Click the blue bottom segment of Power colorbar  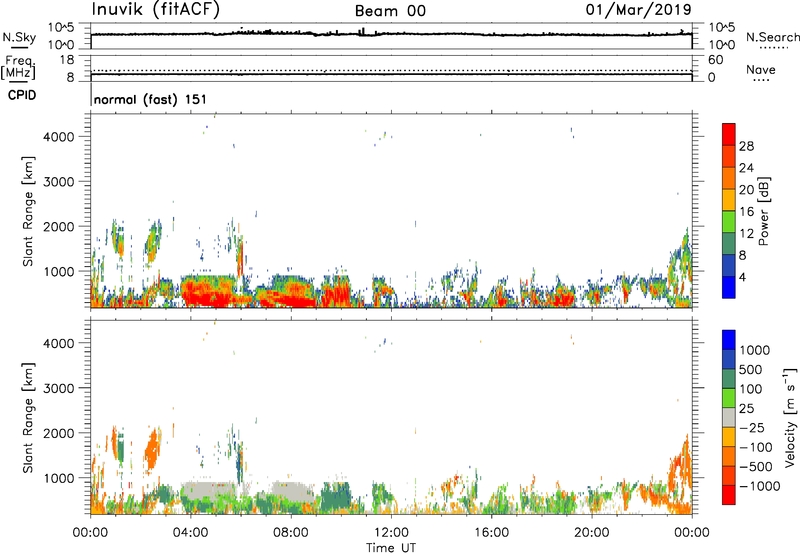pos(729,287)
